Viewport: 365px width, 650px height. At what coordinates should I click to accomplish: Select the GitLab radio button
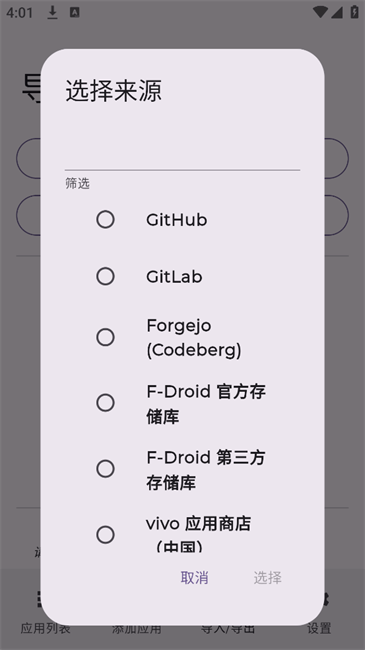point(105,276)
